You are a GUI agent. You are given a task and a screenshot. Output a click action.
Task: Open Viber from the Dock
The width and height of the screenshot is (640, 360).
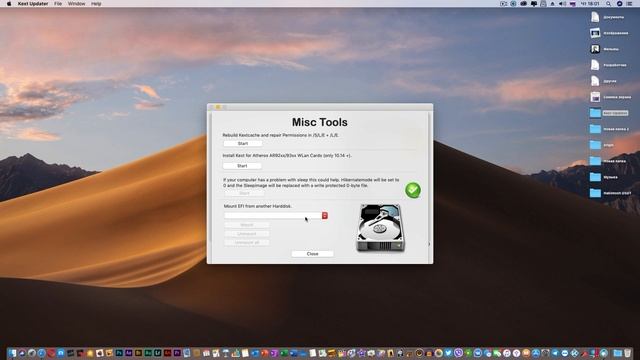click(x=459, y=353)
